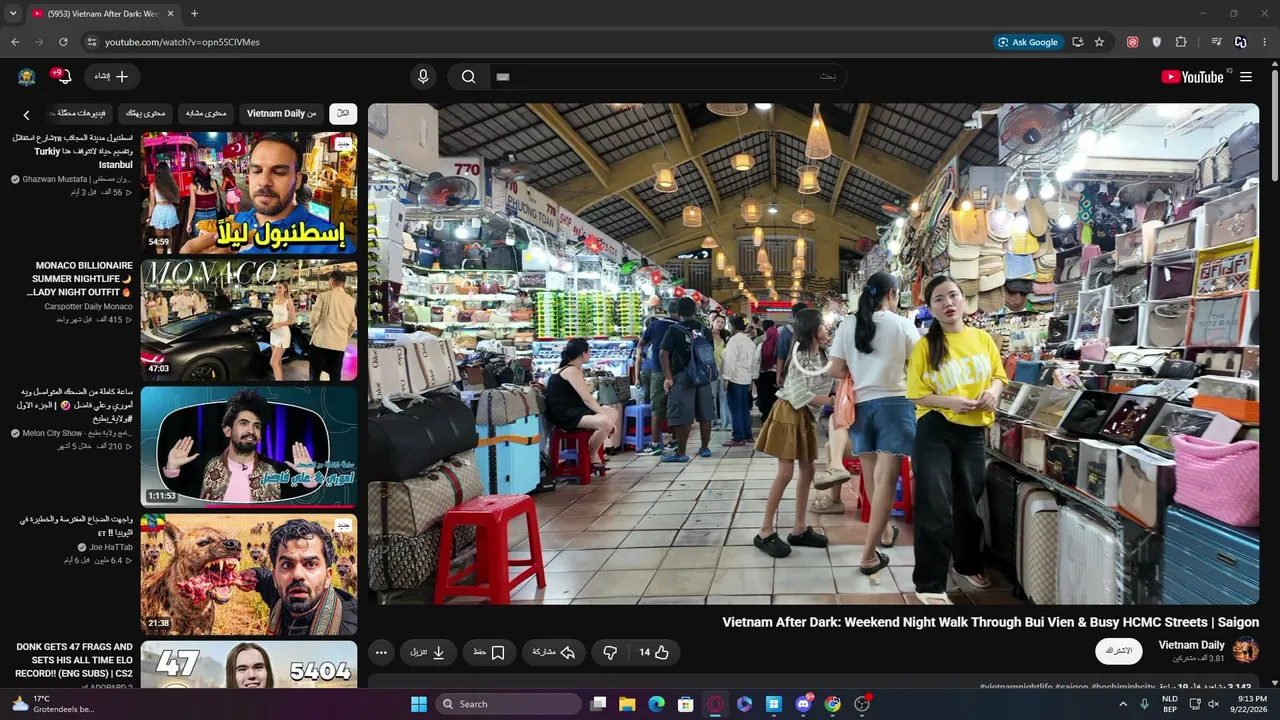Like the video with thumbs up
This screenshot has height=720, width=1280.
coord(653,652)
